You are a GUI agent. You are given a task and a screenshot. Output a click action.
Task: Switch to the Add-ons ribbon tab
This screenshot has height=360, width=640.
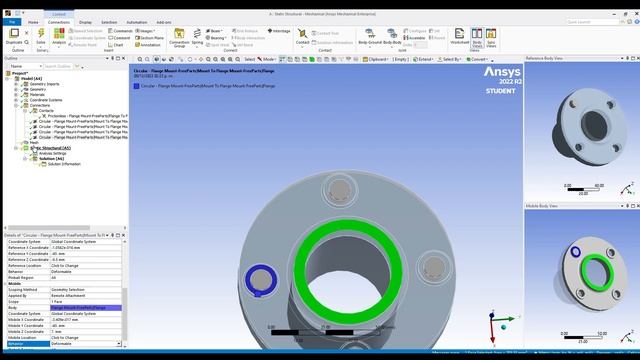point(164,22)
